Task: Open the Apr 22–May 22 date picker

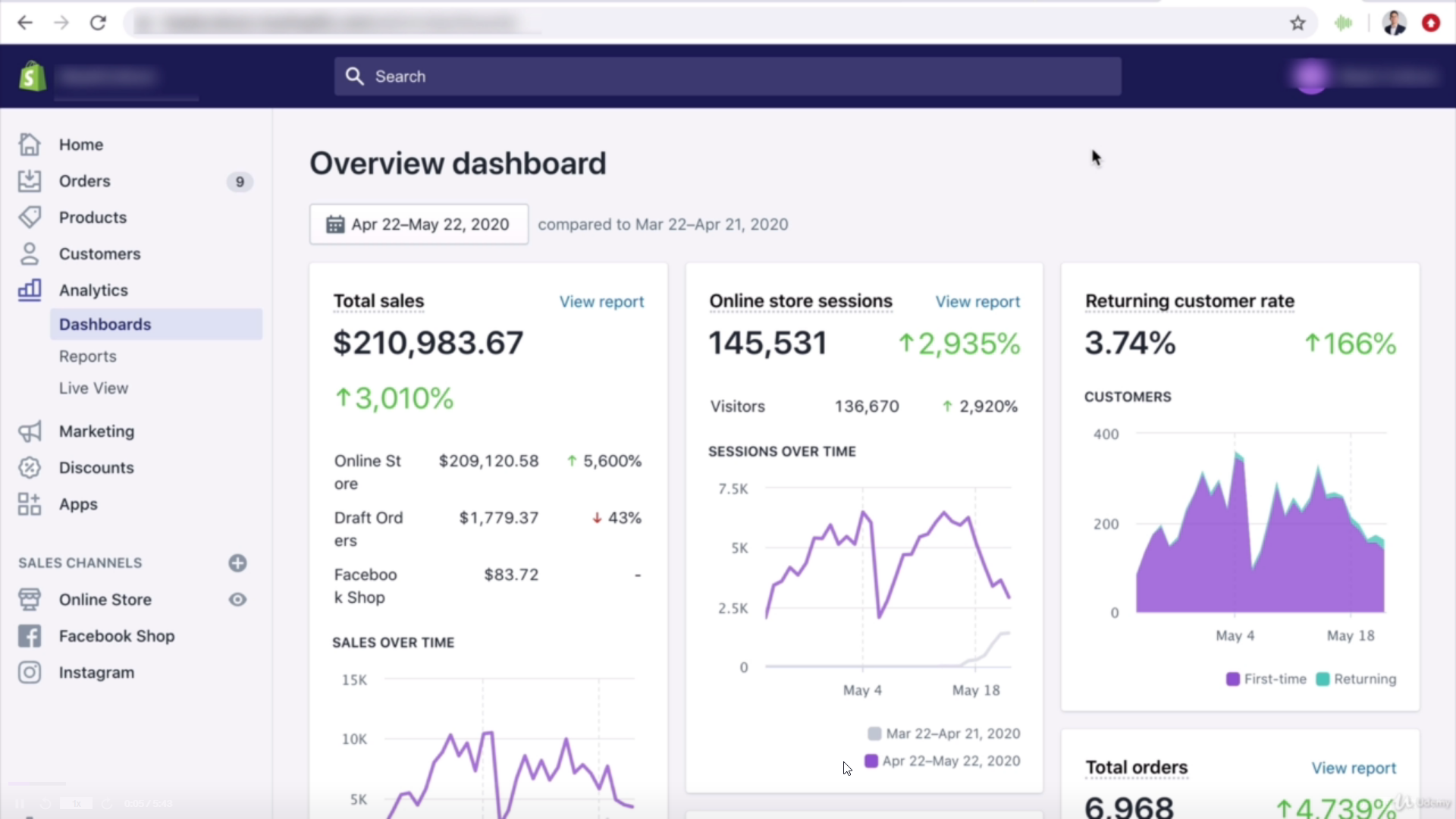Action: (419, 224)
